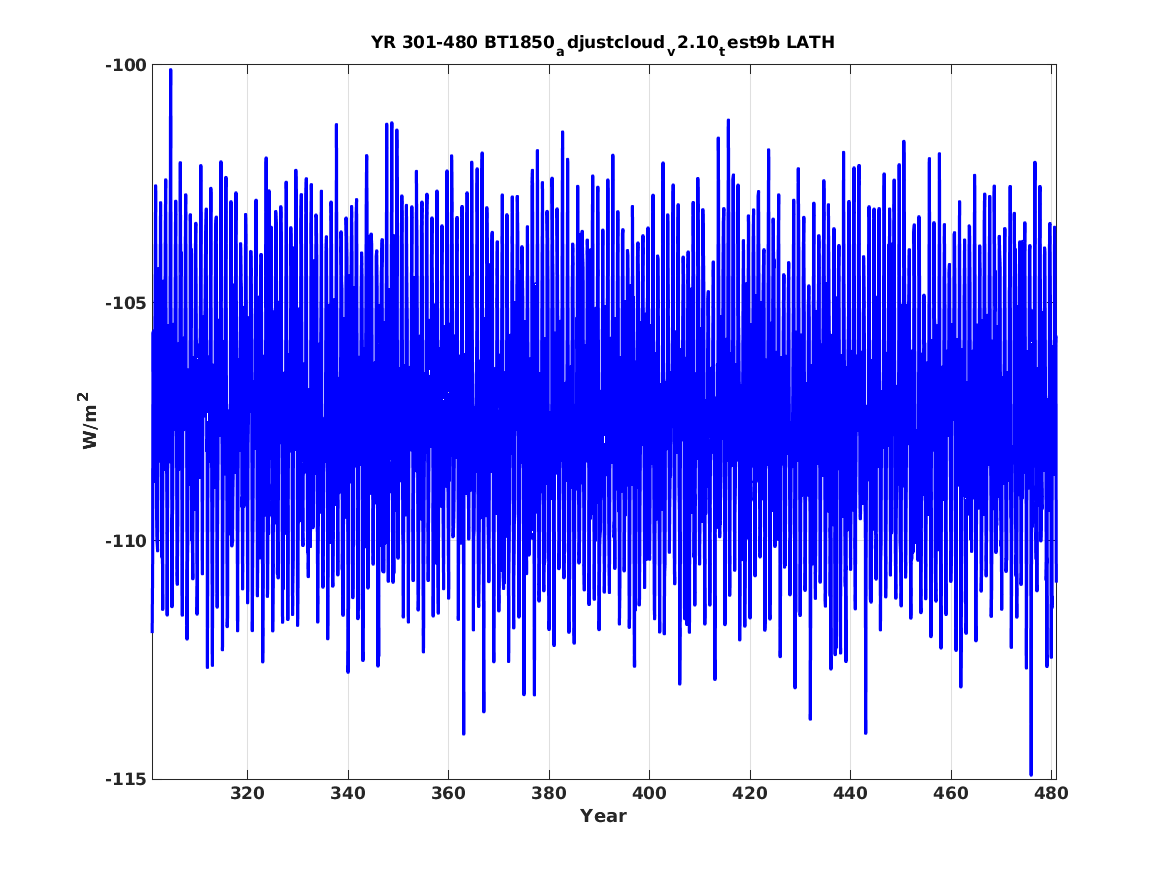Click the x-axis tick label 460
Viewport: 1167px width, 875px height.
951,793
